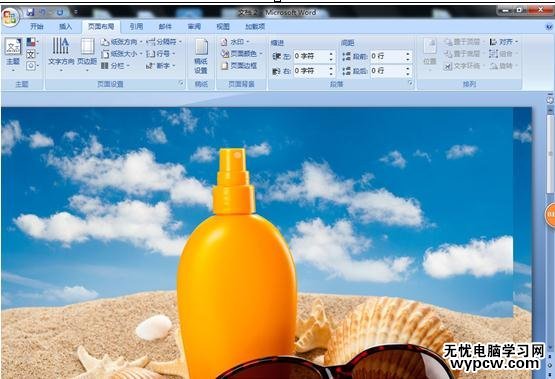Open theme fonts dropdown
The height and width of the screenshot is (379, 555).
(x=32, y=54)
